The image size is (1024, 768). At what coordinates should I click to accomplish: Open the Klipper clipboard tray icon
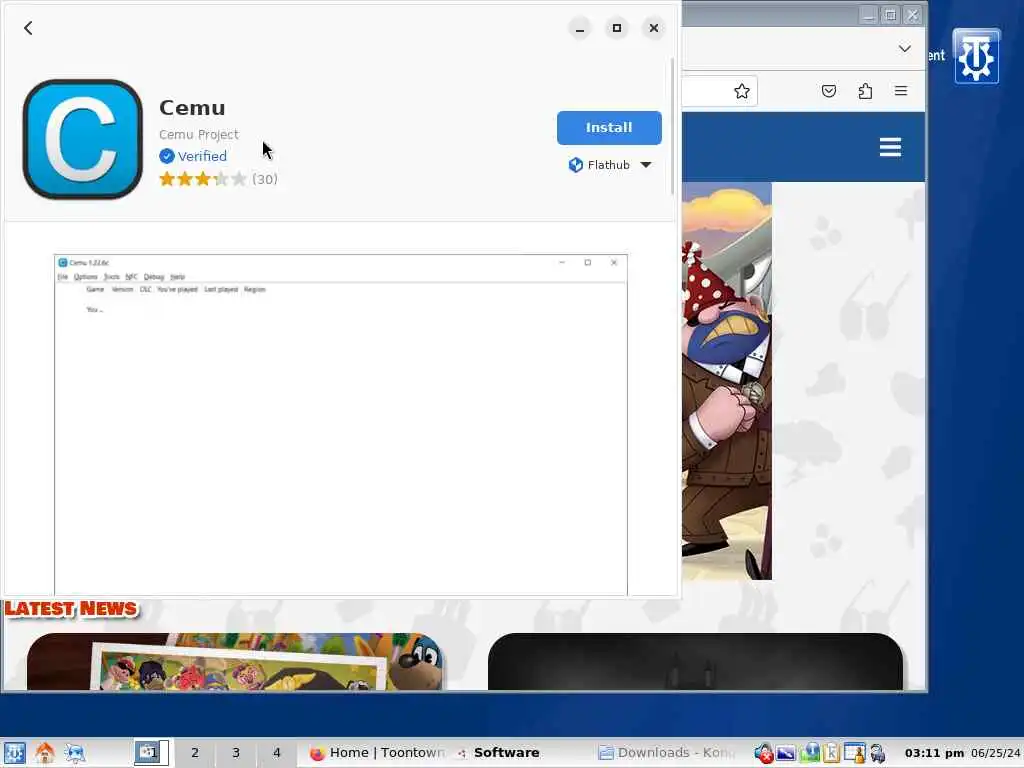click(x=831, y=753)
